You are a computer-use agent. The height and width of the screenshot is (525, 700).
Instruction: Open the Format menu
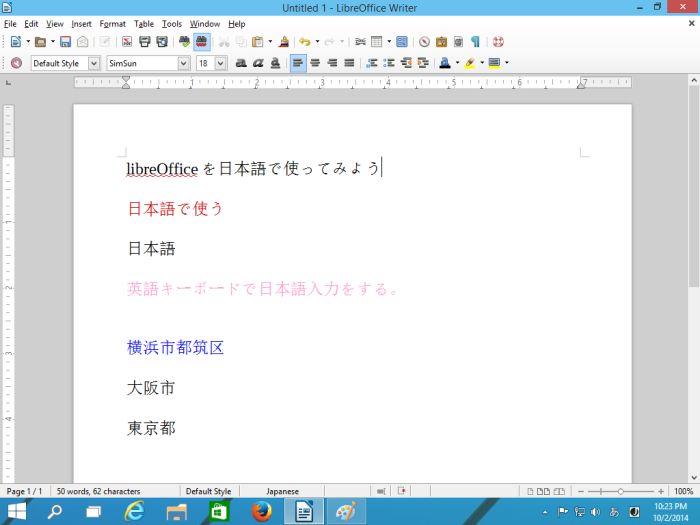click(112, 23)
